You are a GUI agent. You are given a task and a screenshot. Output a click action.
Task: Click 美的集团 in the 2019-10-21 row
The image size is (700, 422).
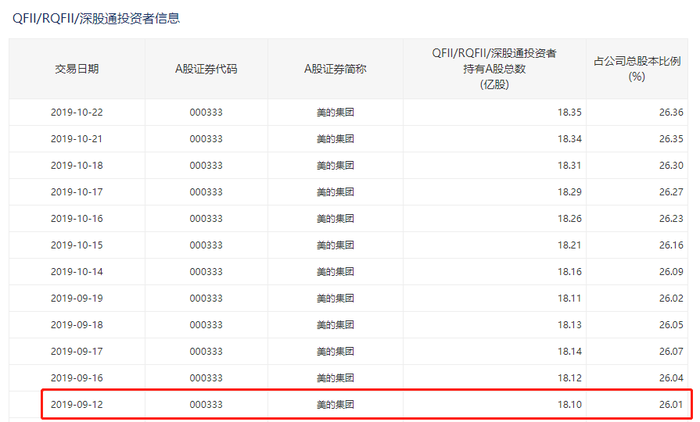pos(335,139)
